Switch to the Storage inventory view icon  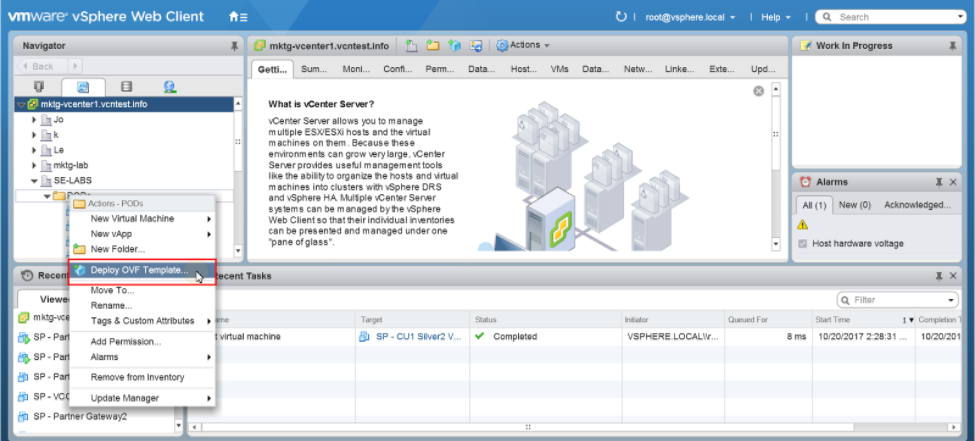pyautogui.click(x=126, y=87)
